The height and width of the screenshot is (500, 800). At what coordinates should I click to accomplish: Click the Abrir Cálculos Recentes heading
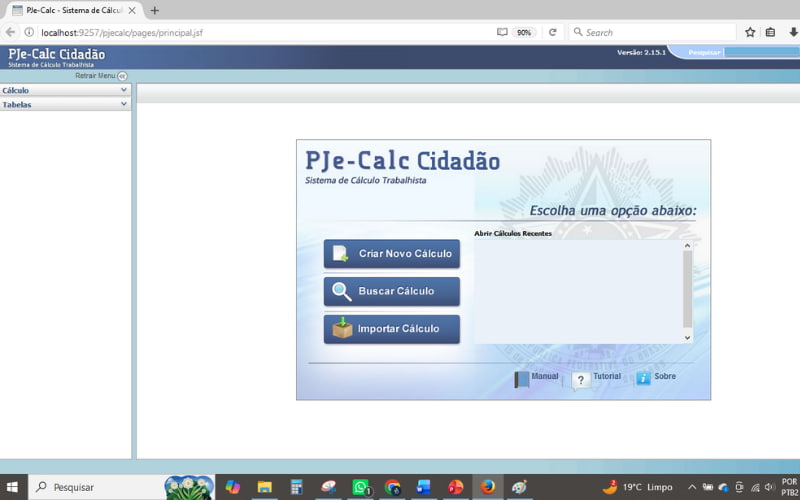(x=513, y=233)
